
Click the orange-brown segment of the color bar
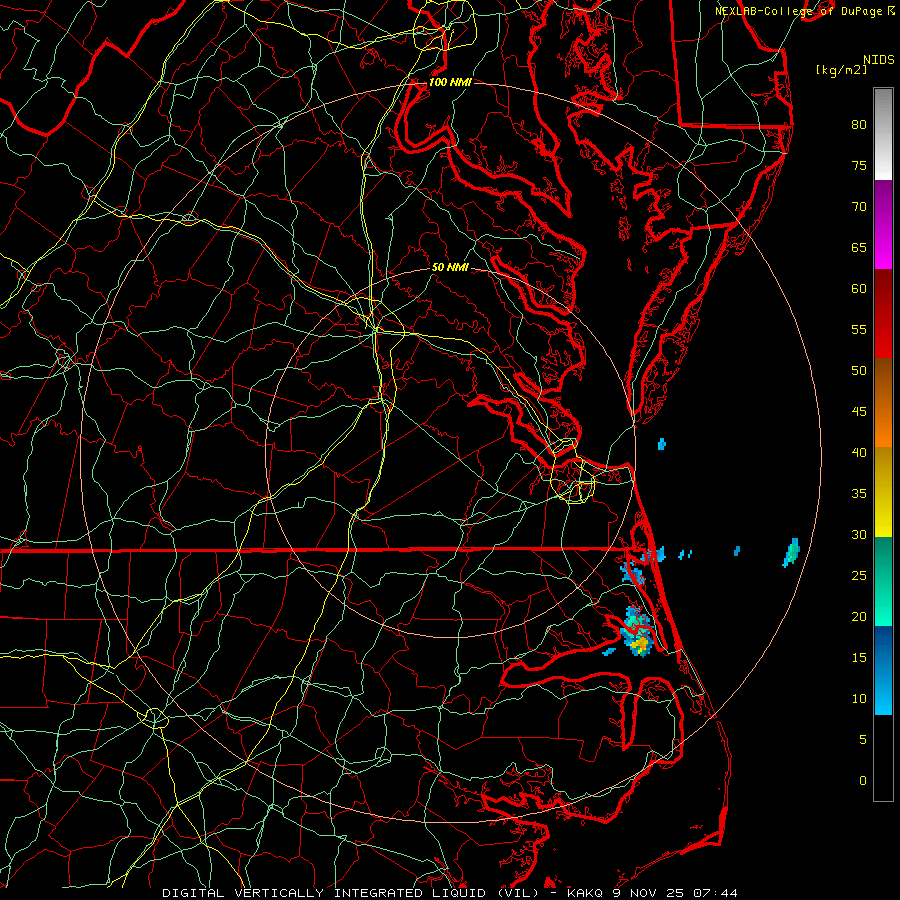pyautogui.click(x=883, y=403)
